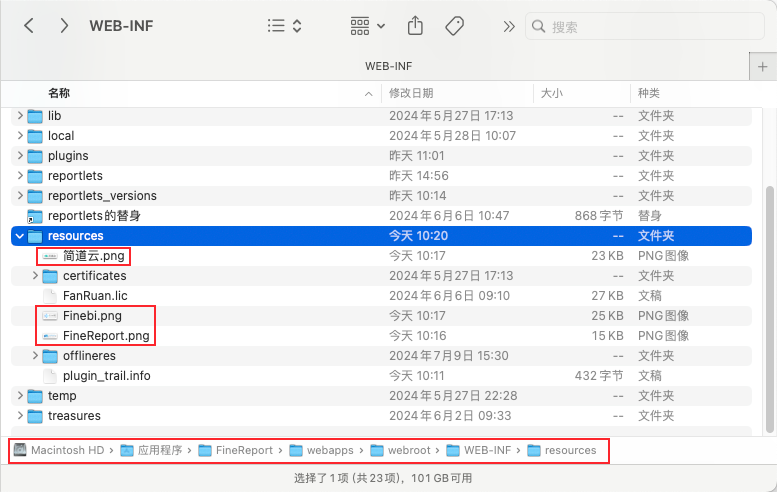Image resolution: width=777 pixels, height=492 pixels.
Task: Collapse the resources folder
Action: click(x=20, y=236)
